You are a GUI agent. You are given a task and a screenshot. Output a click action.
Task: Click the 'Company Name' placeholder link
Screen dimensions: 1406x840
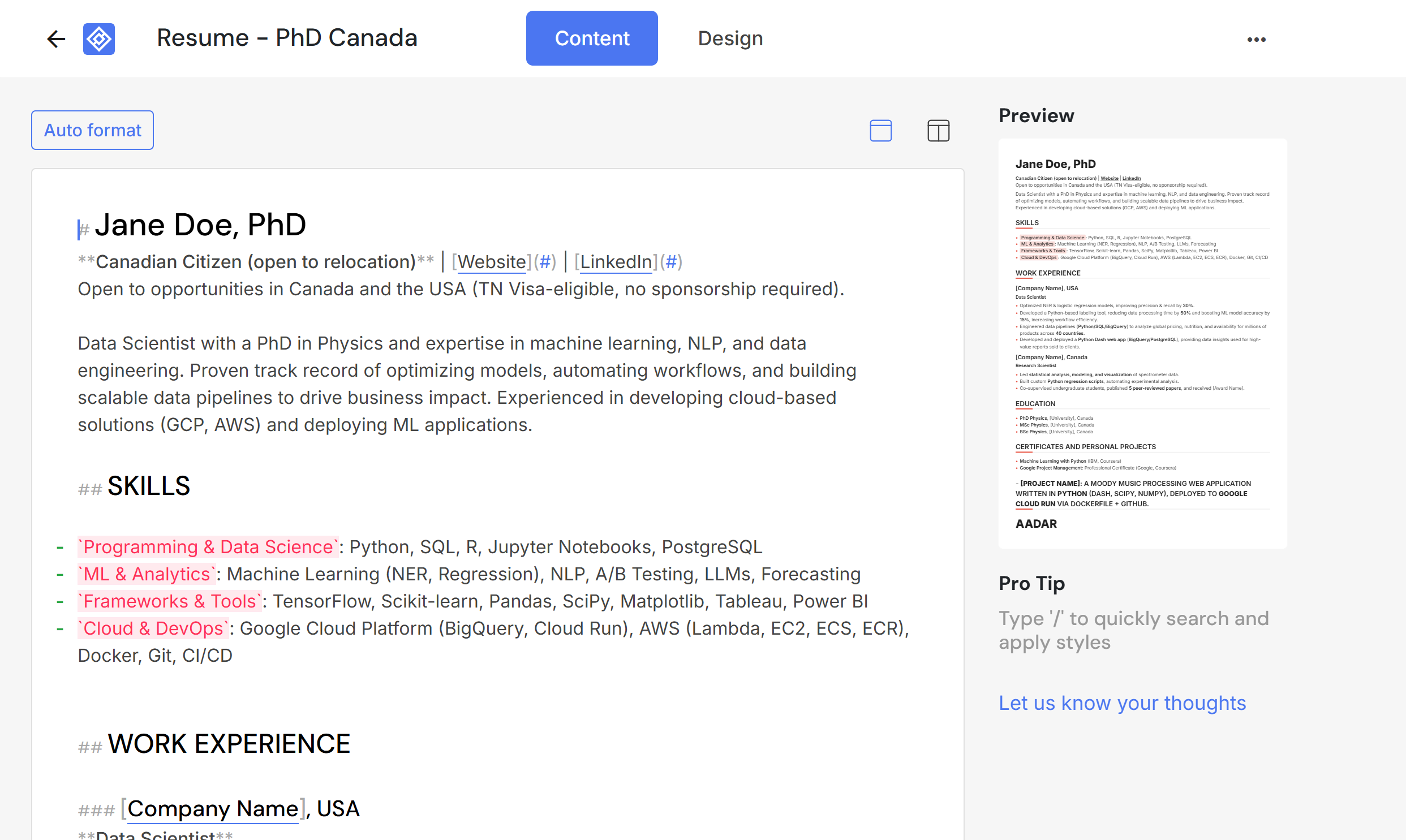pyautogui.click(x=213, y=808)
